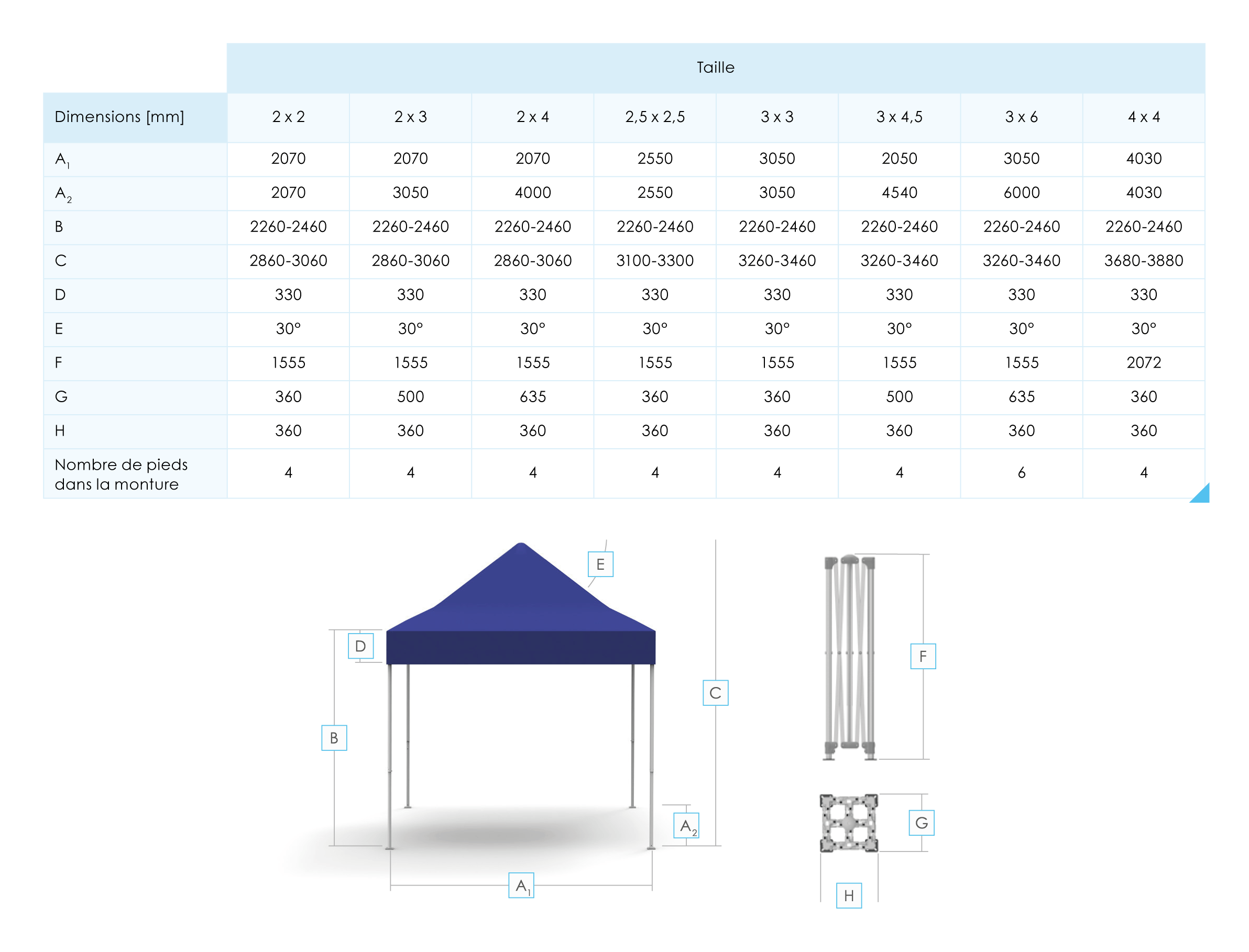Click the folded frame side view image
Screen dimensions: 1249x952
(x=849, y=657)
